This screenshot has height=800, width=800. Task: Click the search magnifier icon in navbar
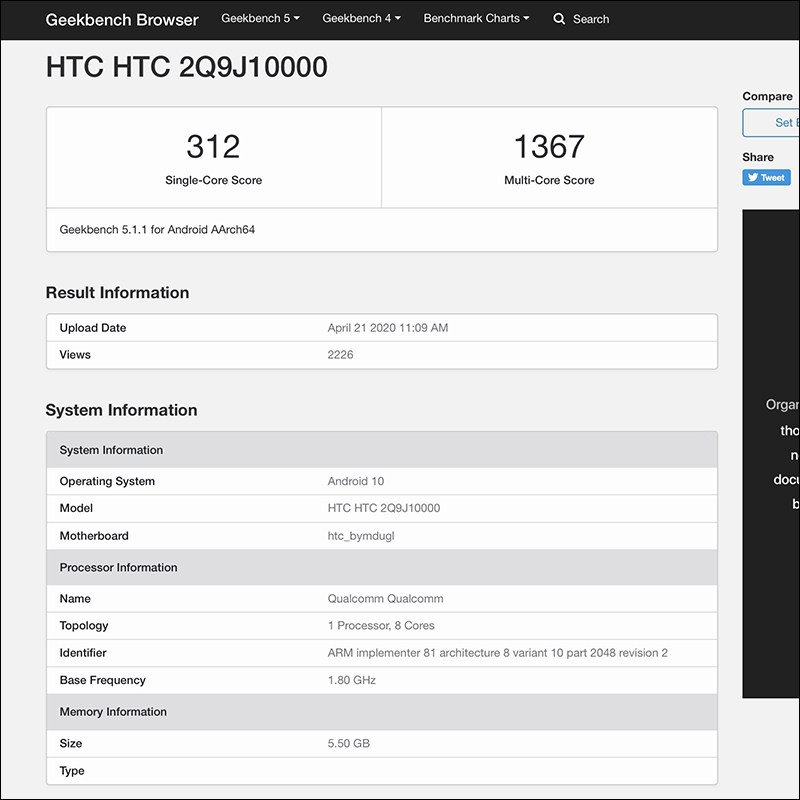tap(559, 19)
